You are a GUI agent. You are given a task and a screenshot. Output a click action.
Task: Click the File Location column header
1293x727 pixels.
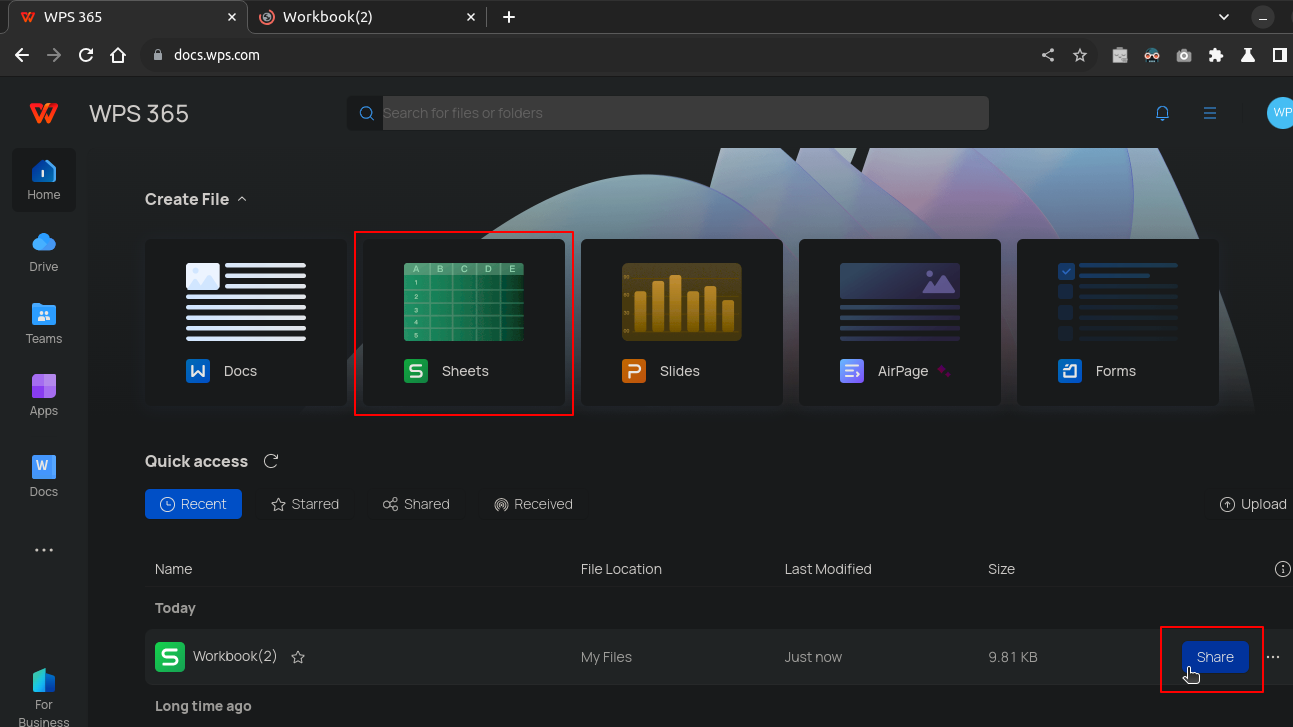pyautogui.click(x=621, y=569)
